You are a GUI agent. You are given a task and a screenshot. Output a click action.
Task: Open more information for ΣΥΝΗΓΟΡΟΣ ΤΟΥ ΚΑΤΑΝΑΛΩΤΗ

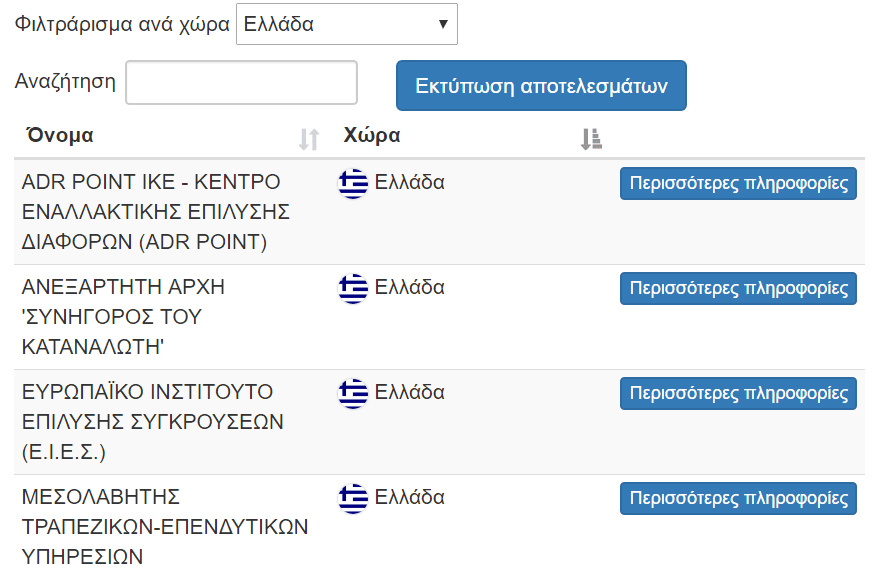coord(738,288)
